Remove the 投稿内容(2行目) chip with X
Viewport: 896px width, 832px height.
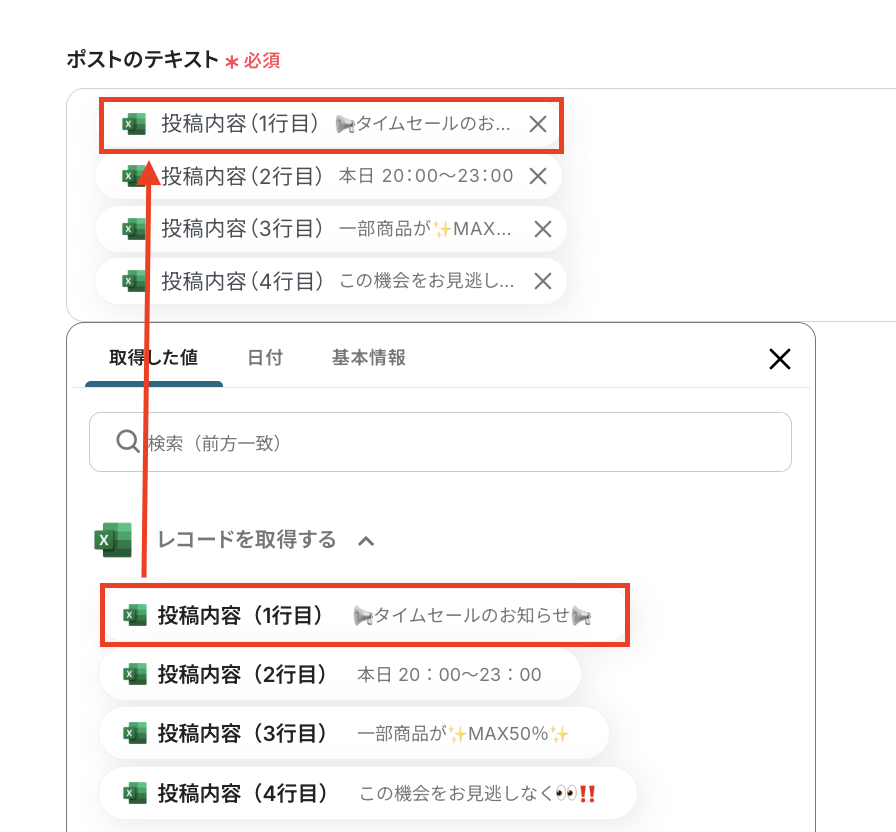(x=537, y=176)
